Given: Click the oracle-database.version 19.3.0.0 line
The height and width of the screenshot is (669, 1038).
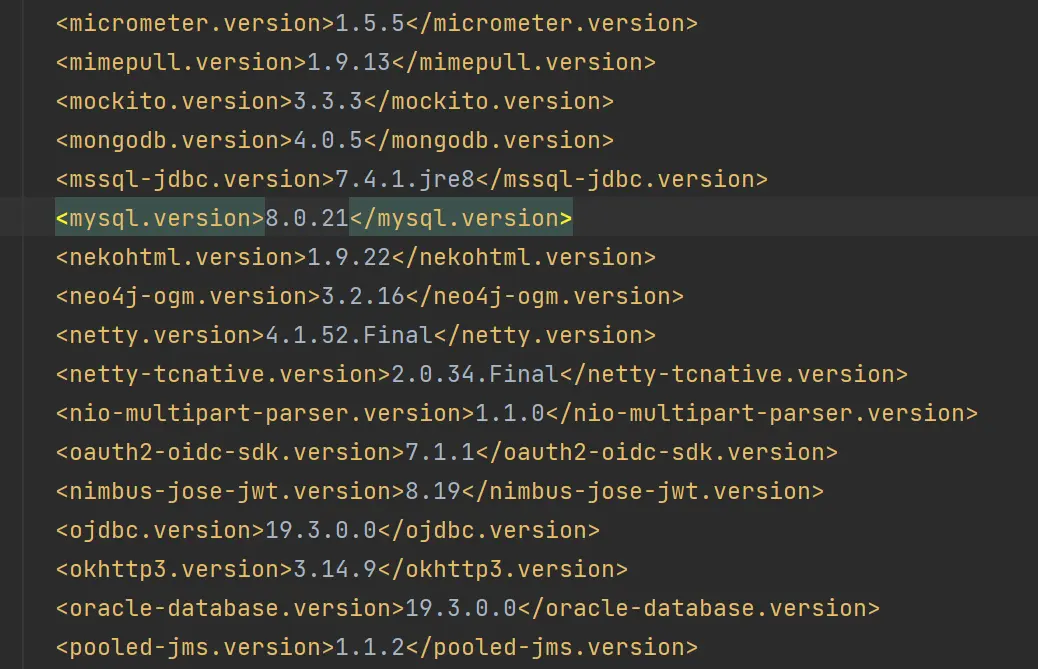Looking at the screenshot, I should click(x=467, y=609).
